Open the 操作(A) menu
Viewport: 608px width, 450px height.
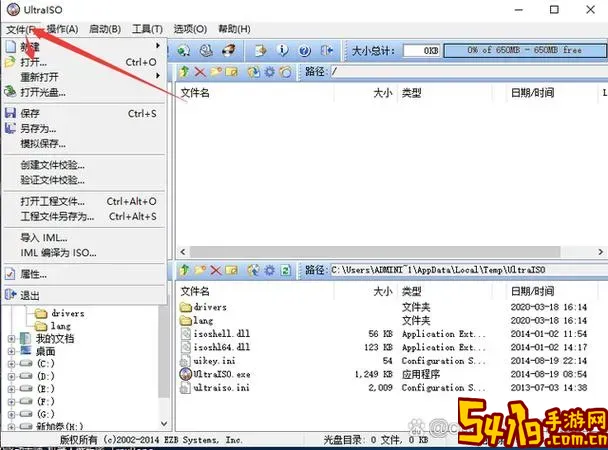(62, 29)
